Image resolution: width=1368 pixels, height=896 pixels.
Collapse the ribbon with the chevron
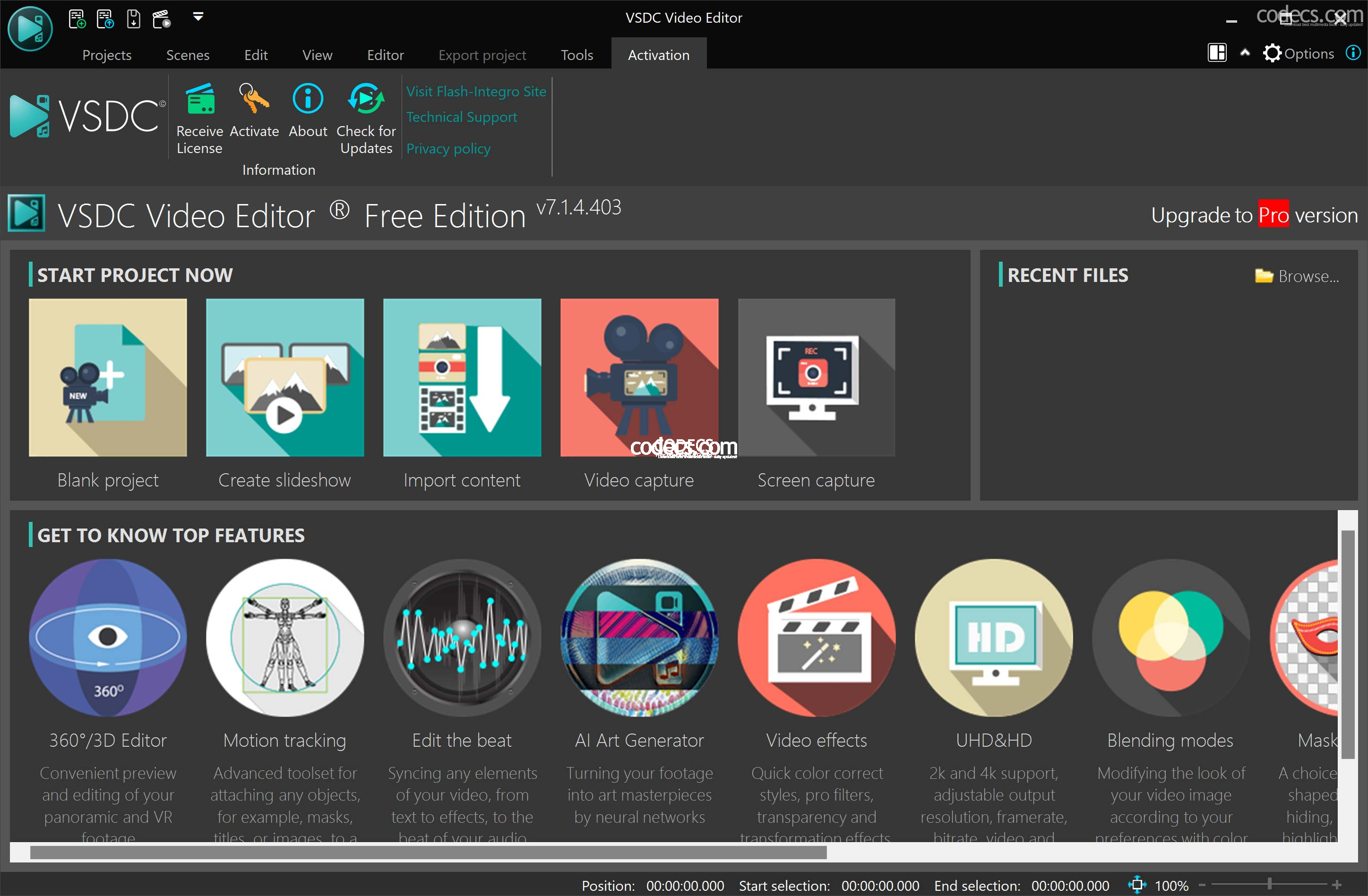tap(1244, 53)
